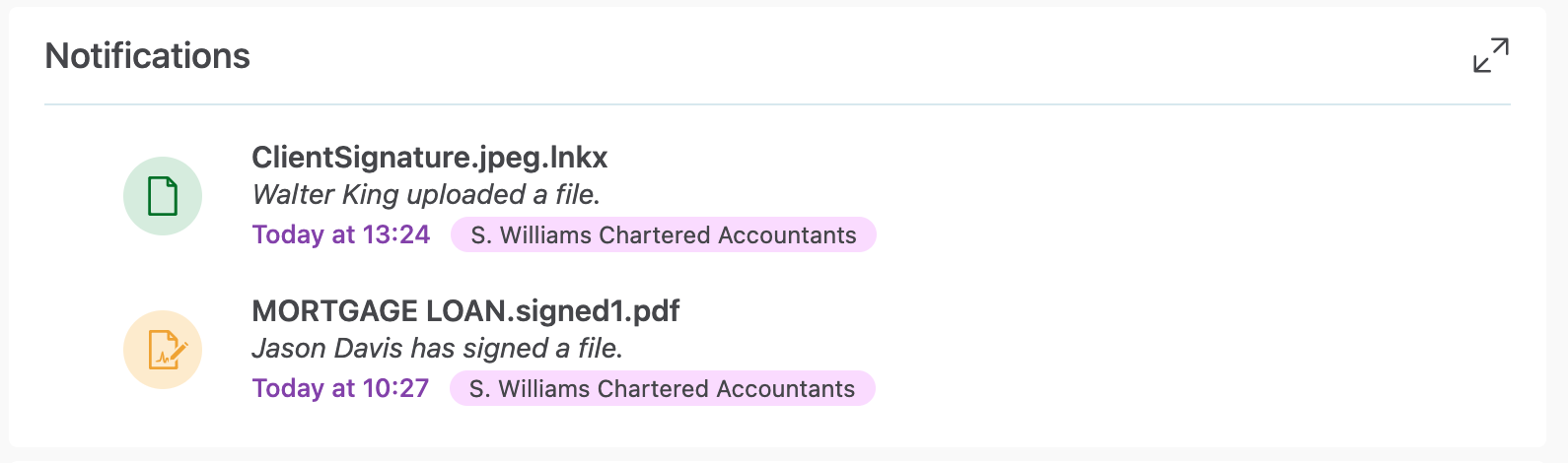Click "signed1.pdf" part of the mortgage filename

(600, 311)
